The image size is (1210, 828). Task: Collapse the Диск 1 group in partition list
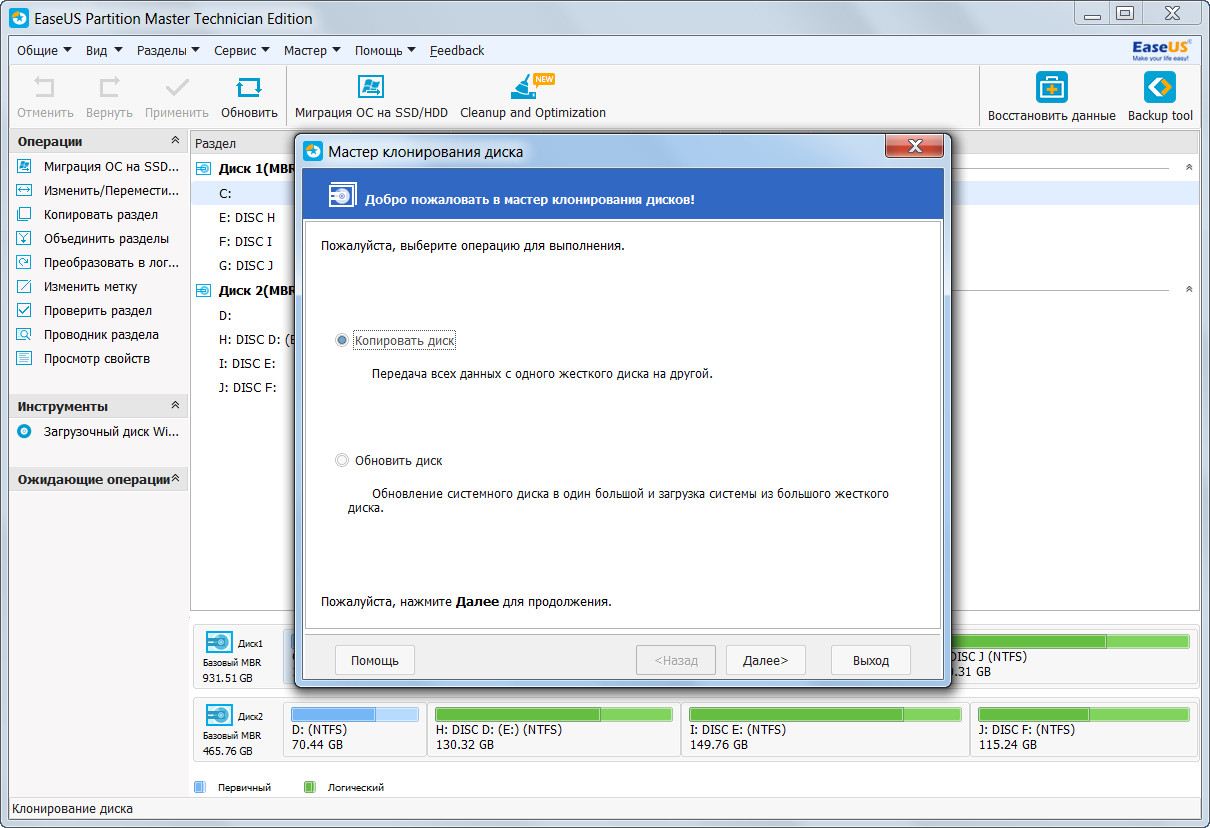tap(1189, 168)
